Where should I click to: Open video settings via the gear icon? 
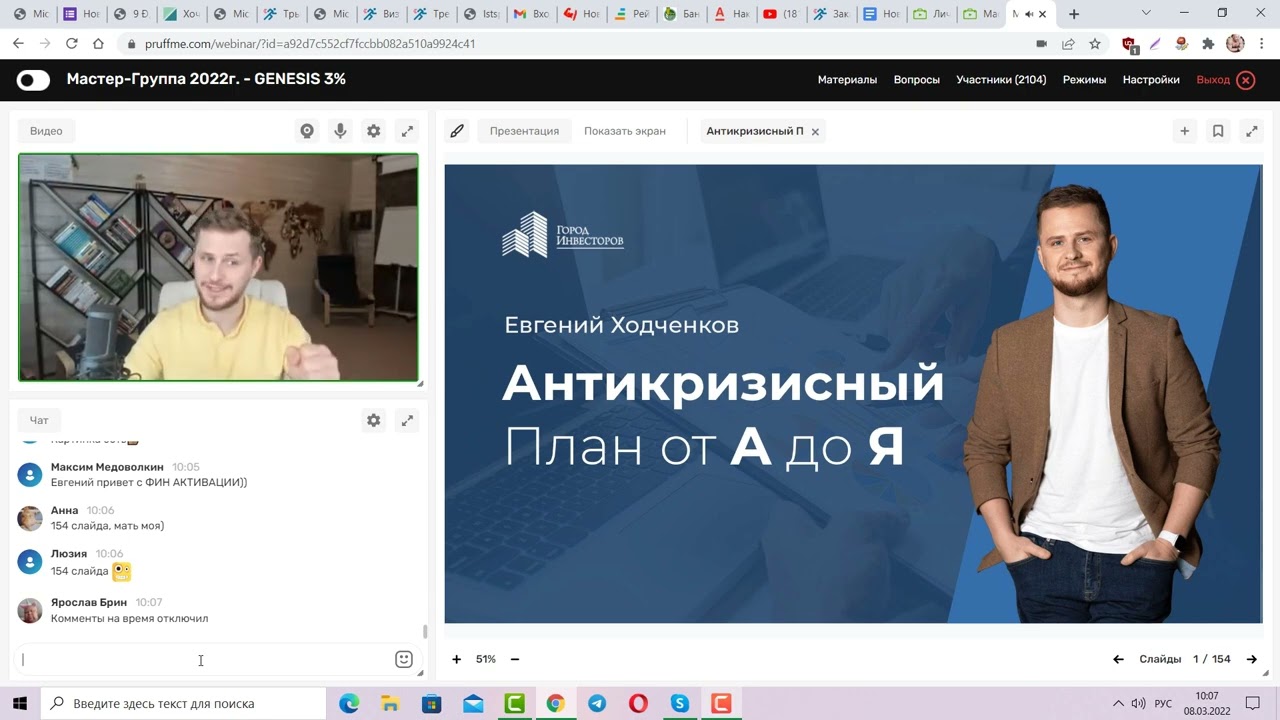[x=373, y=130]
